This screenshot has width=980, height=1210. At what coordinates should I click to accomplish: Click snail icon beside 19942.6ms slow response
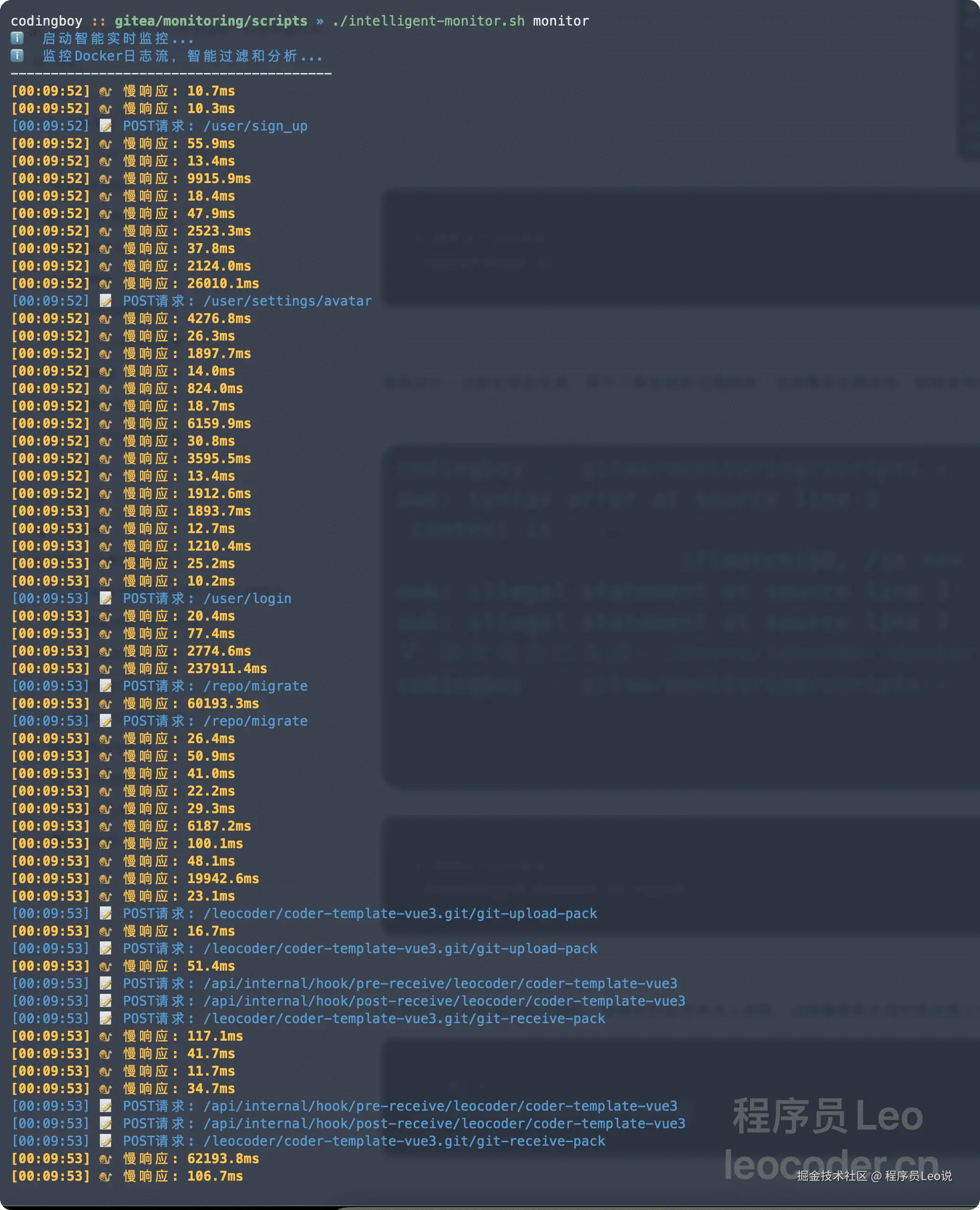coord(105,878)
